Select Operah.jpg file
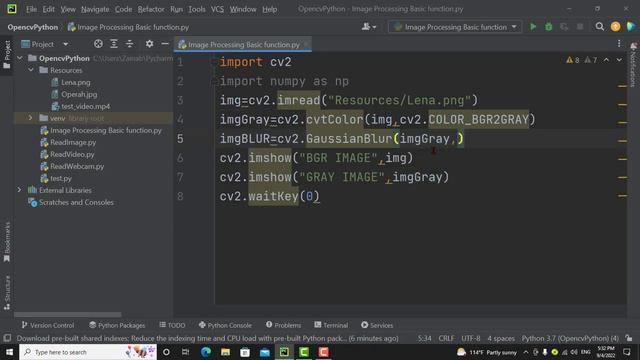 [x=79, y=94]
